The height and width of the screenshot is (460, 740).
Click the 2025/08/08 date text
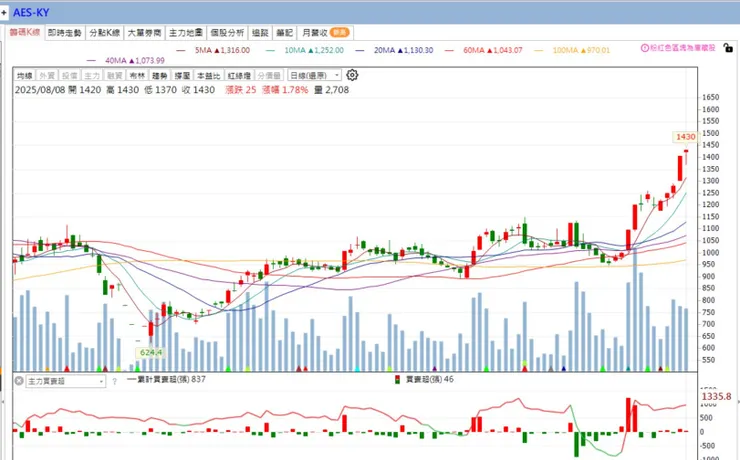tap(40, 90)
